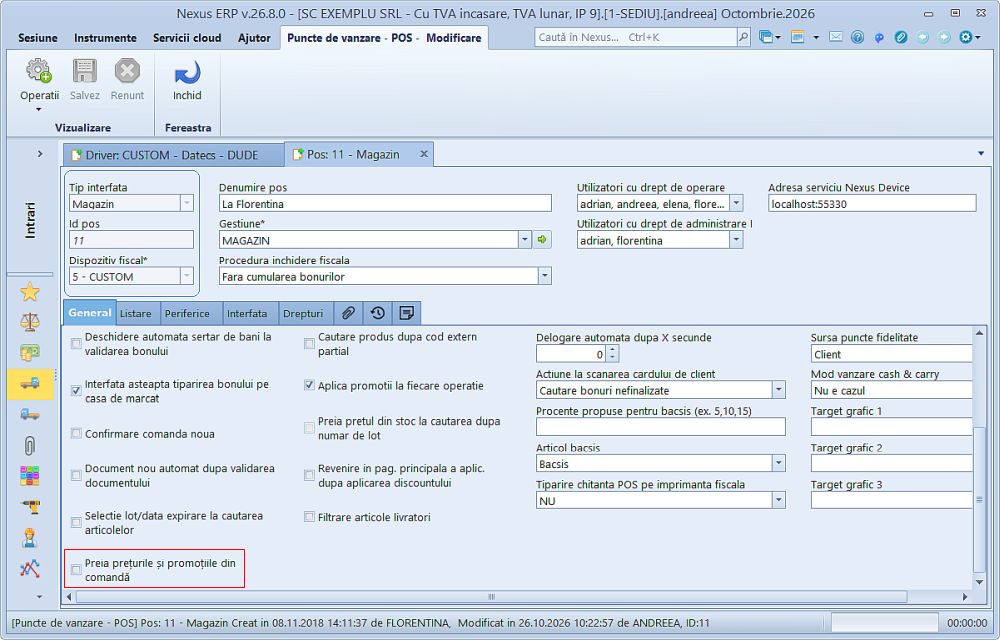Click the Inchid back-arrow button

(187, 80)
